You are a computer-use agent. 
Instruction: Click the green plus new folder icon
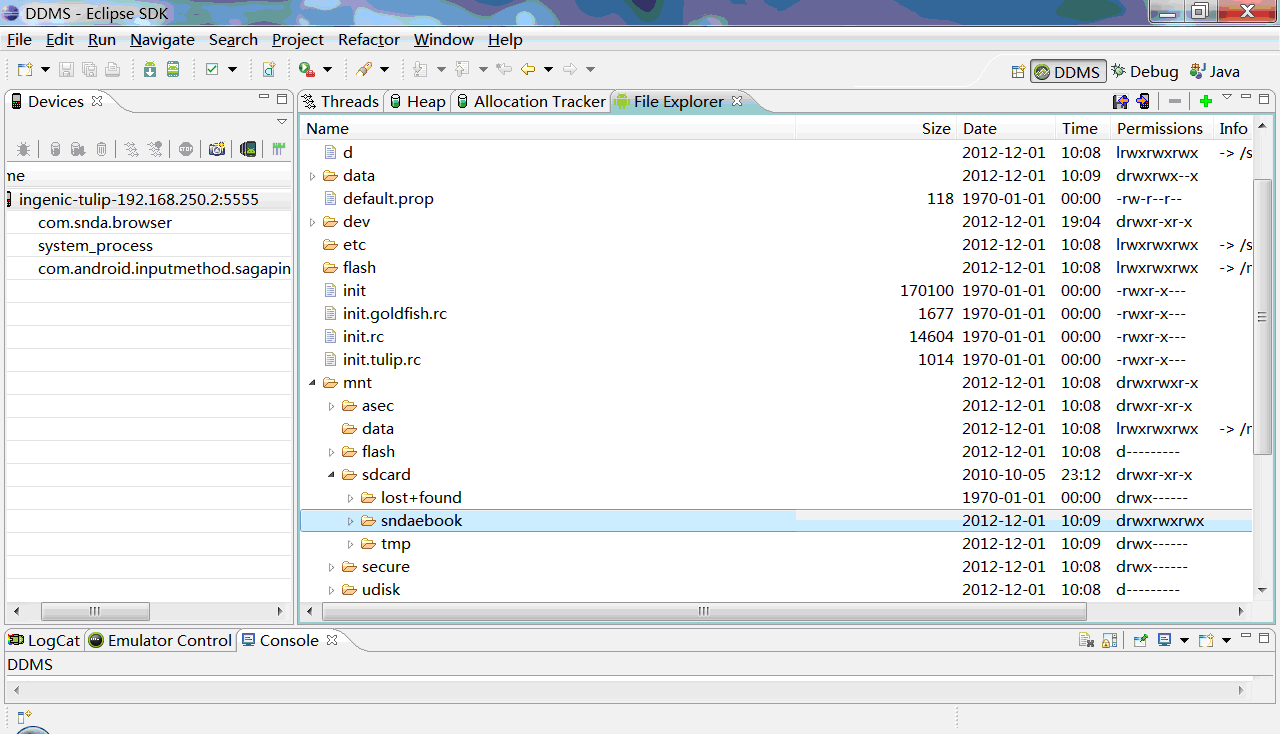click(1205, 101)
